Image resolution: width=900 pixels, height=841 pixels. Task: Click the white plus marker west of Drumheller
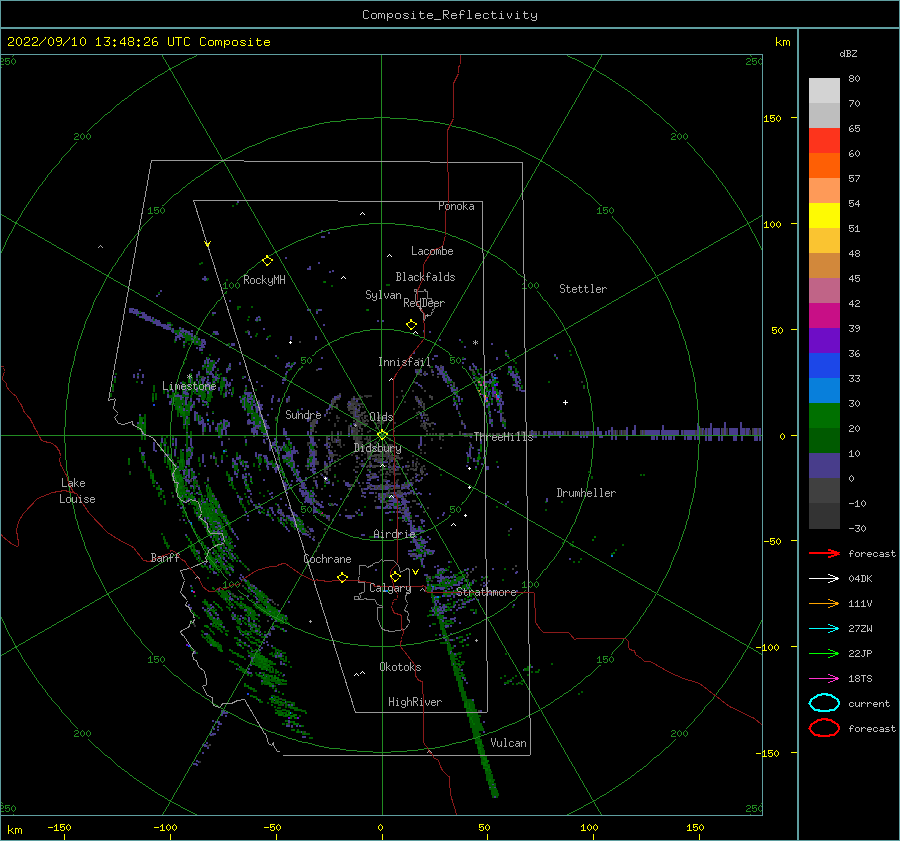click(565, 402)
